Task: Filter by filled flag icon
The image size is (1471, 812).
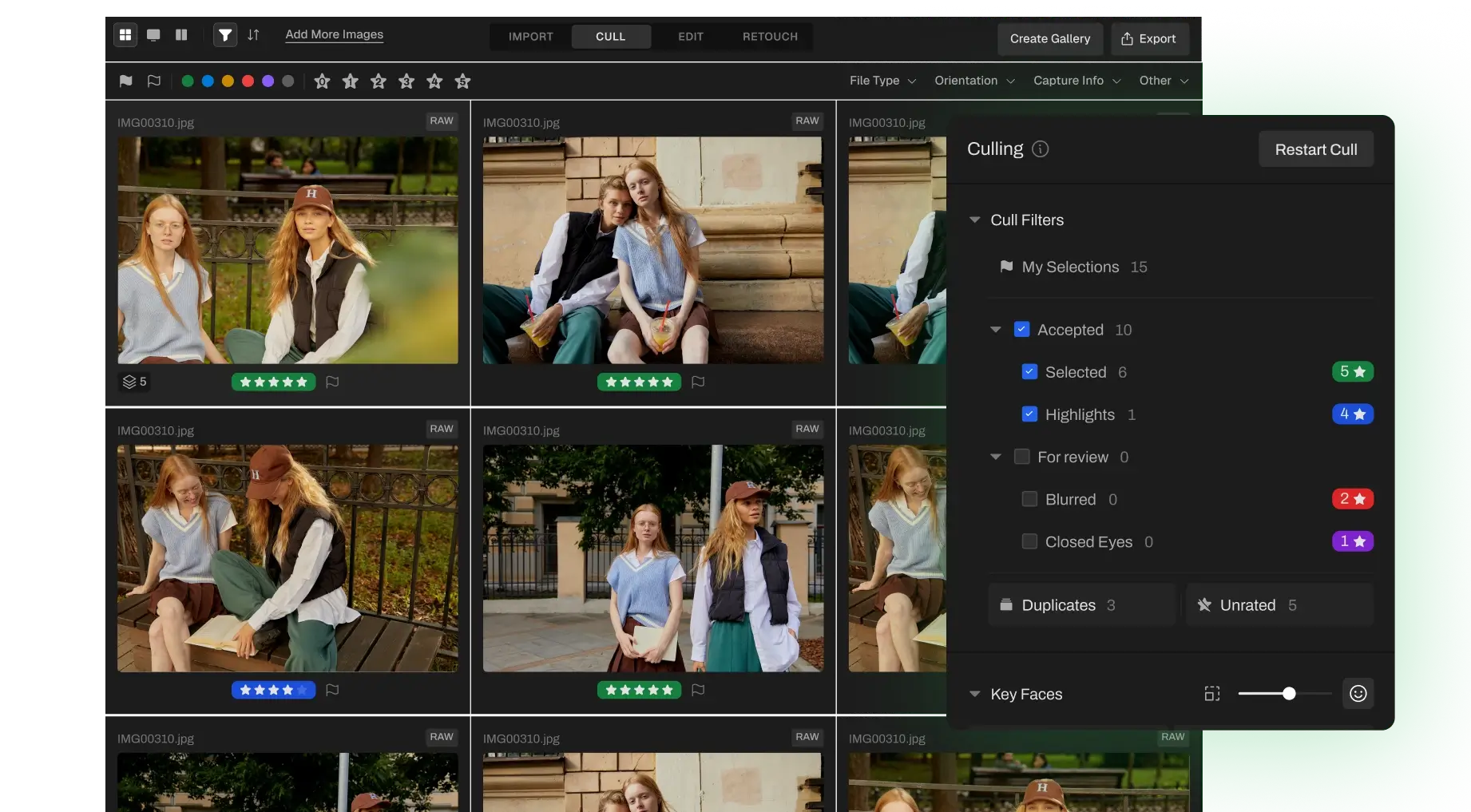Action: point(125,81)
